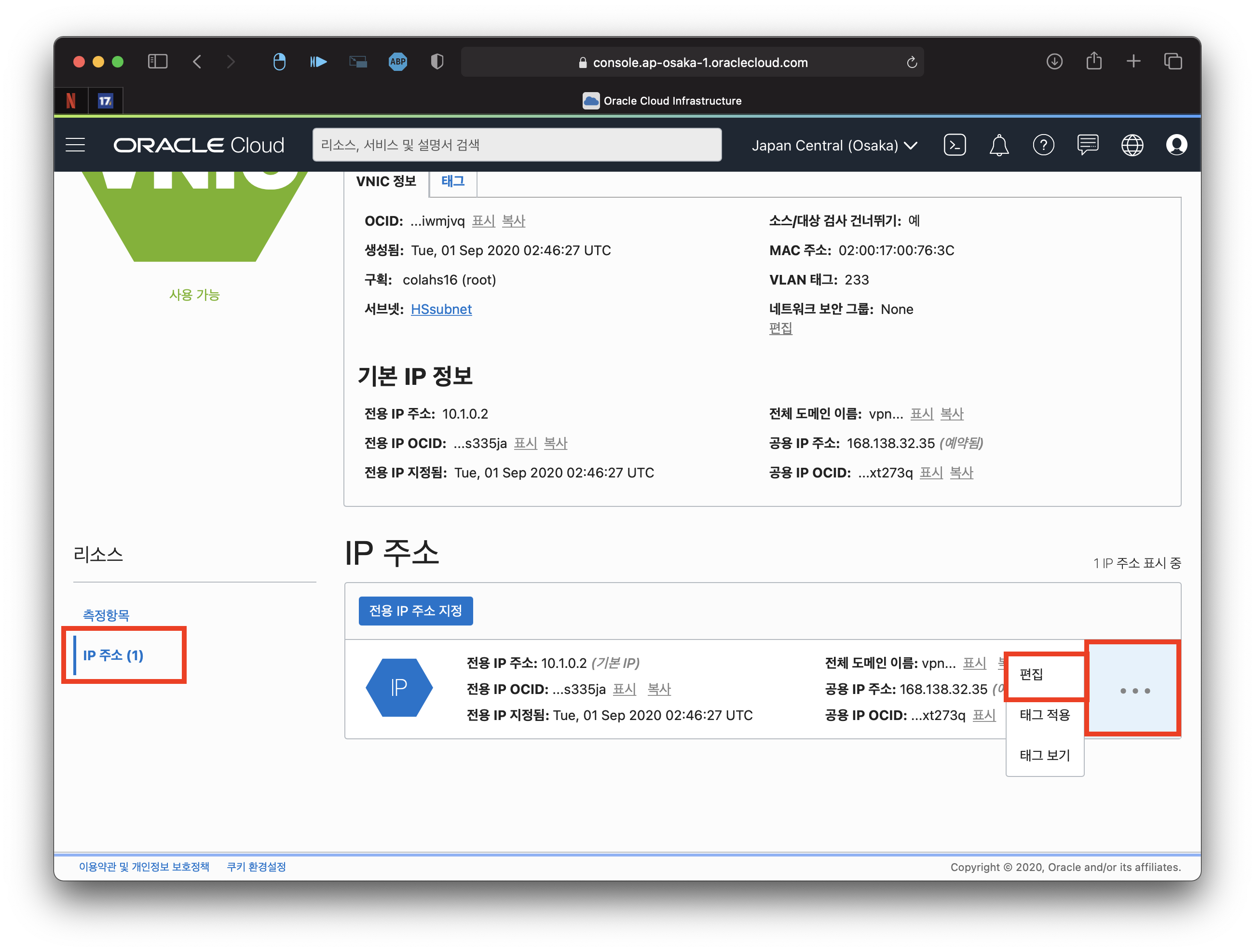Expand the Japan Central (Osaka) region dropdown
1255x952 pixels.
[x=834, y=146]
